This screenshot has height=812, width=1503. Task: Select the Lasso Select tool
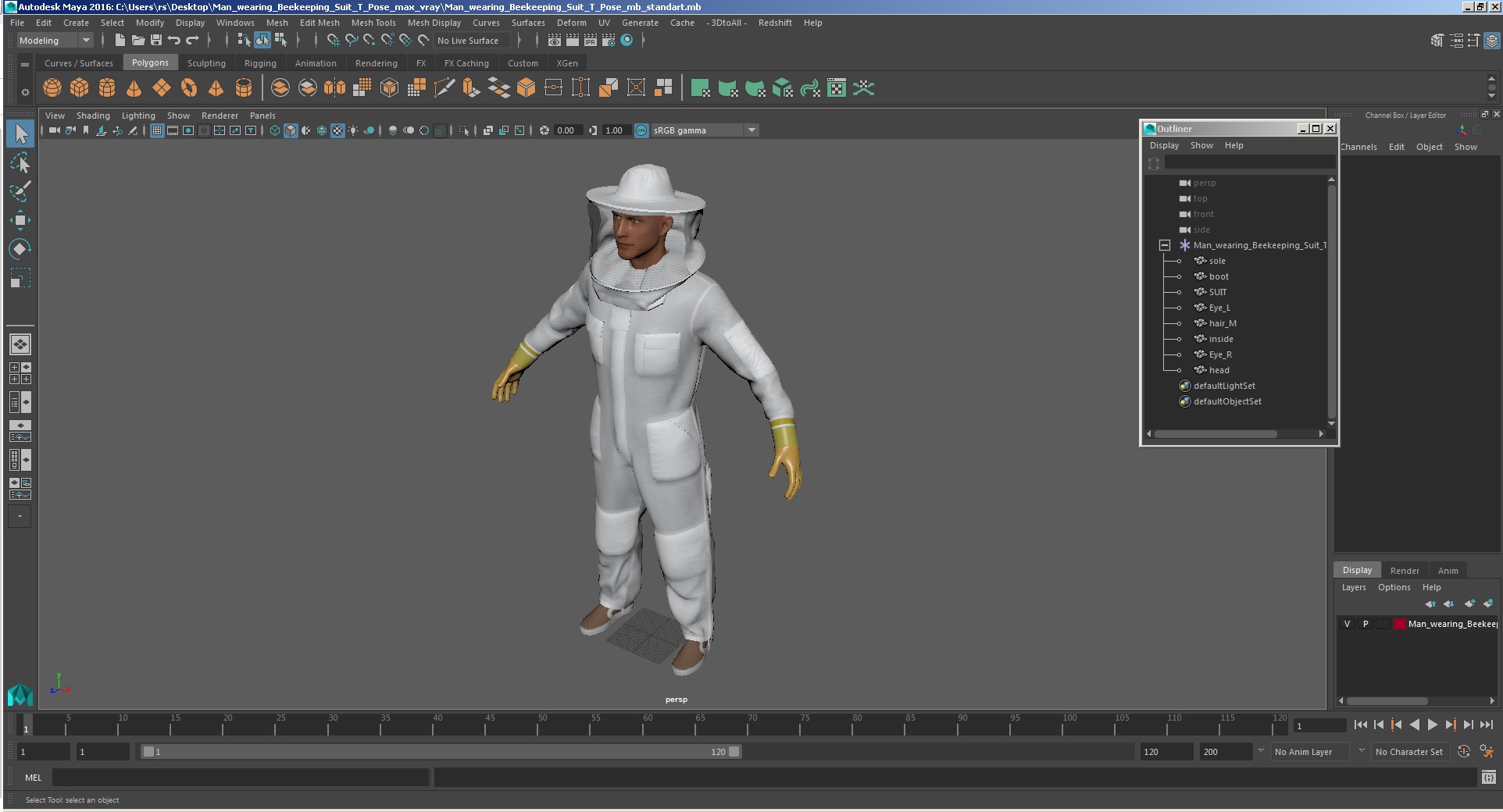tap(20, 162)
